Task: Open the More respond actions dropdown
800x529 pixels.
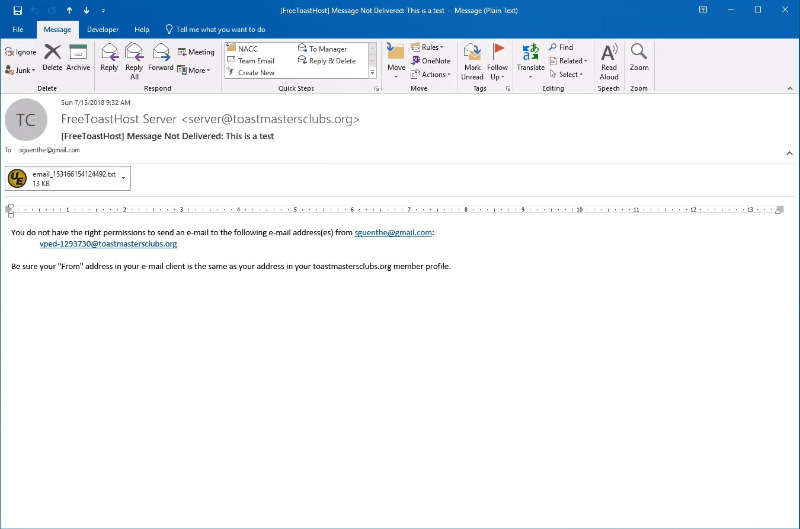Action: coord(194,70)
